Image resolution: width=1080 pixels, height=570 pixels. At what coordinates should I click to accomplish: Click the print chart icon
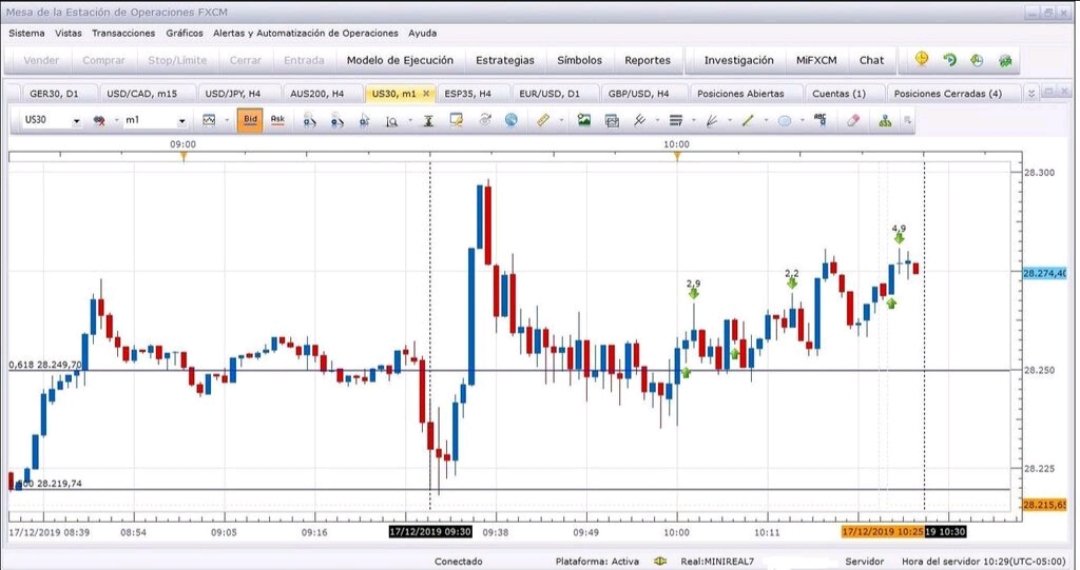[612, 120]
